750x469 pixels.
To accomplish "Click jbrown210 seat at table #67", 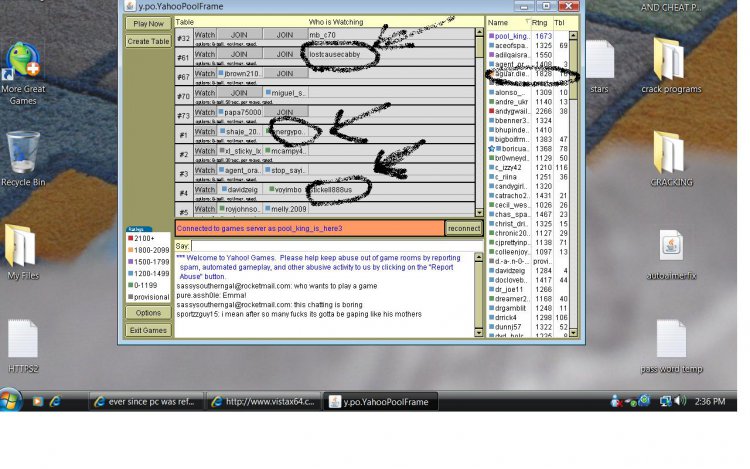I will (x=239, y=73).
